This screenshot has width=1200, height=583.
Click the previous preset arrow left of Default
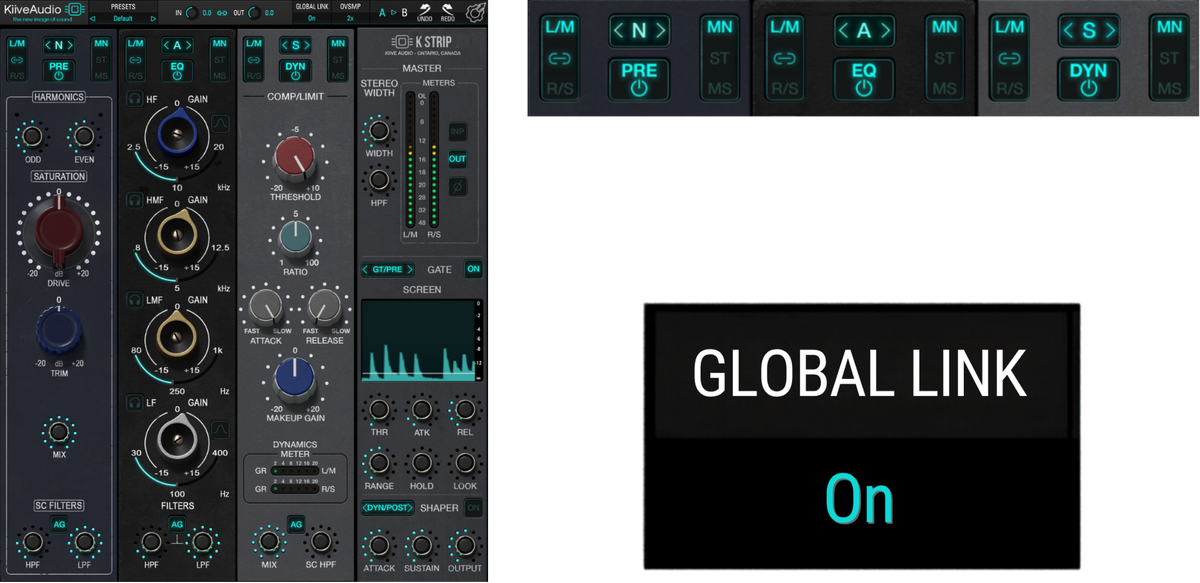pos(92,18)
